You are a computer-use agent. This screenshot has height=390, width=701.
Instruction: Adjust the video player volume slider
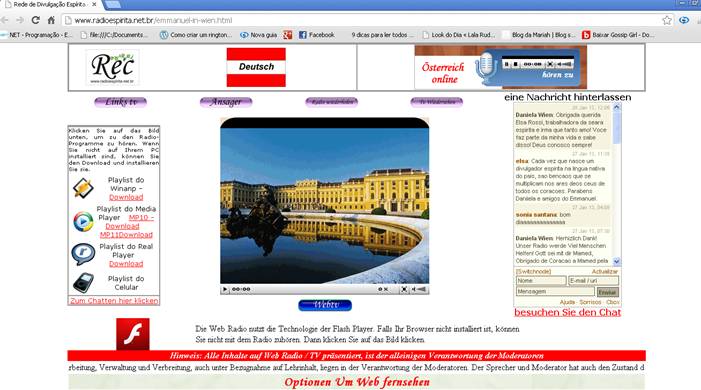coord(422,289)
